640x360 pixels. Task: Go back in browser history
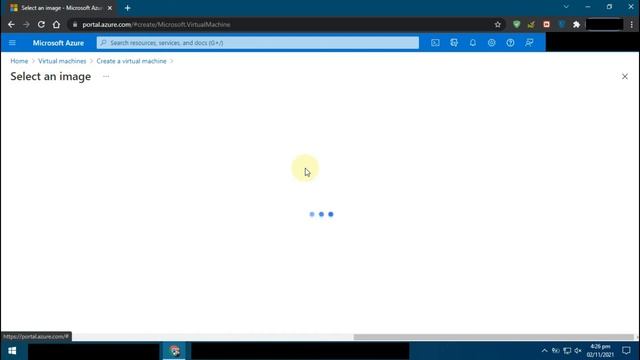coord(11,24)
